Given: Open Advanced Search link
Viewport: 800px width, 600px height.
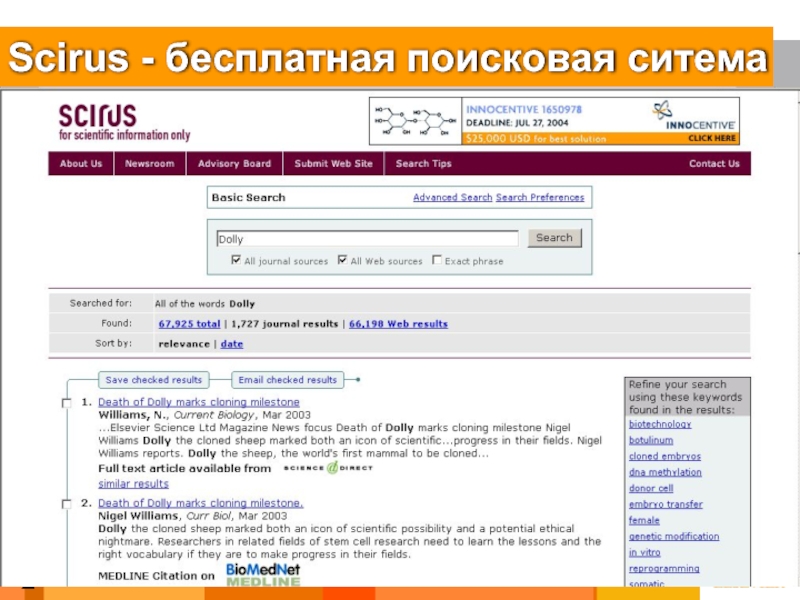Looking at the screenshot, I should [x=453, y=197].
